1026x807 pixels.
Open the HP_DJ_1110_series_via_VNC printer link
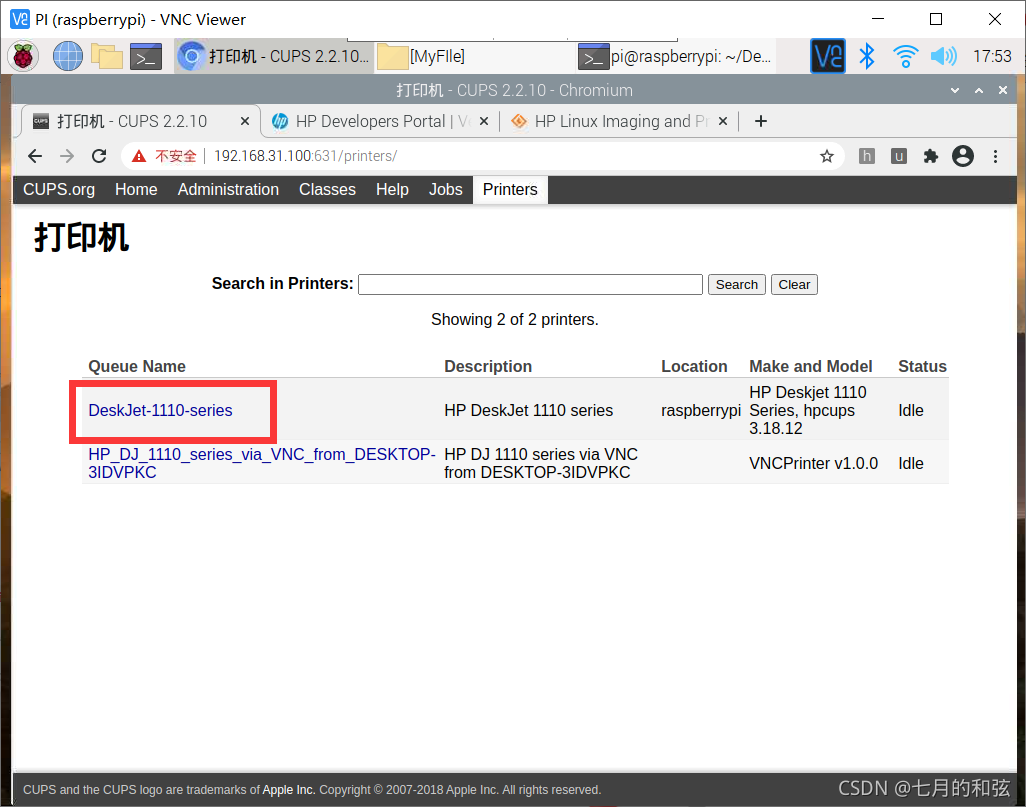[262, 463]
